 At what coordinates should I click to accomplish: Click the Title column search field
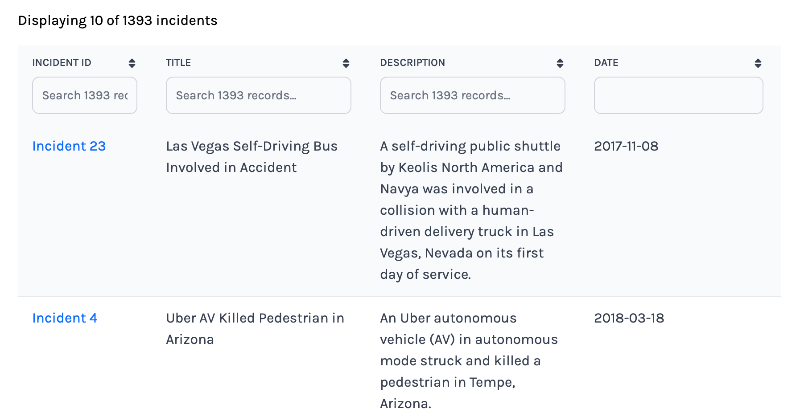258,96
